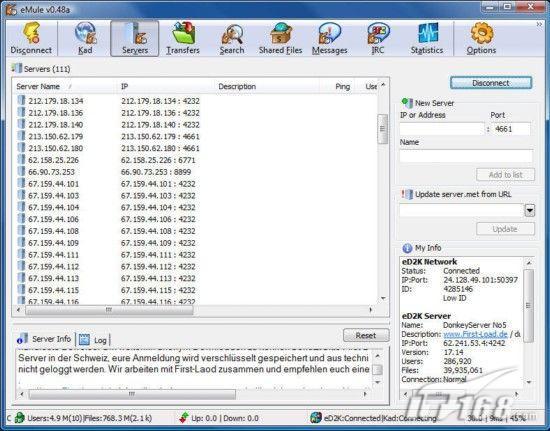Click the Port field showing 4661
The image size is (550, 431).
(511, 129)
